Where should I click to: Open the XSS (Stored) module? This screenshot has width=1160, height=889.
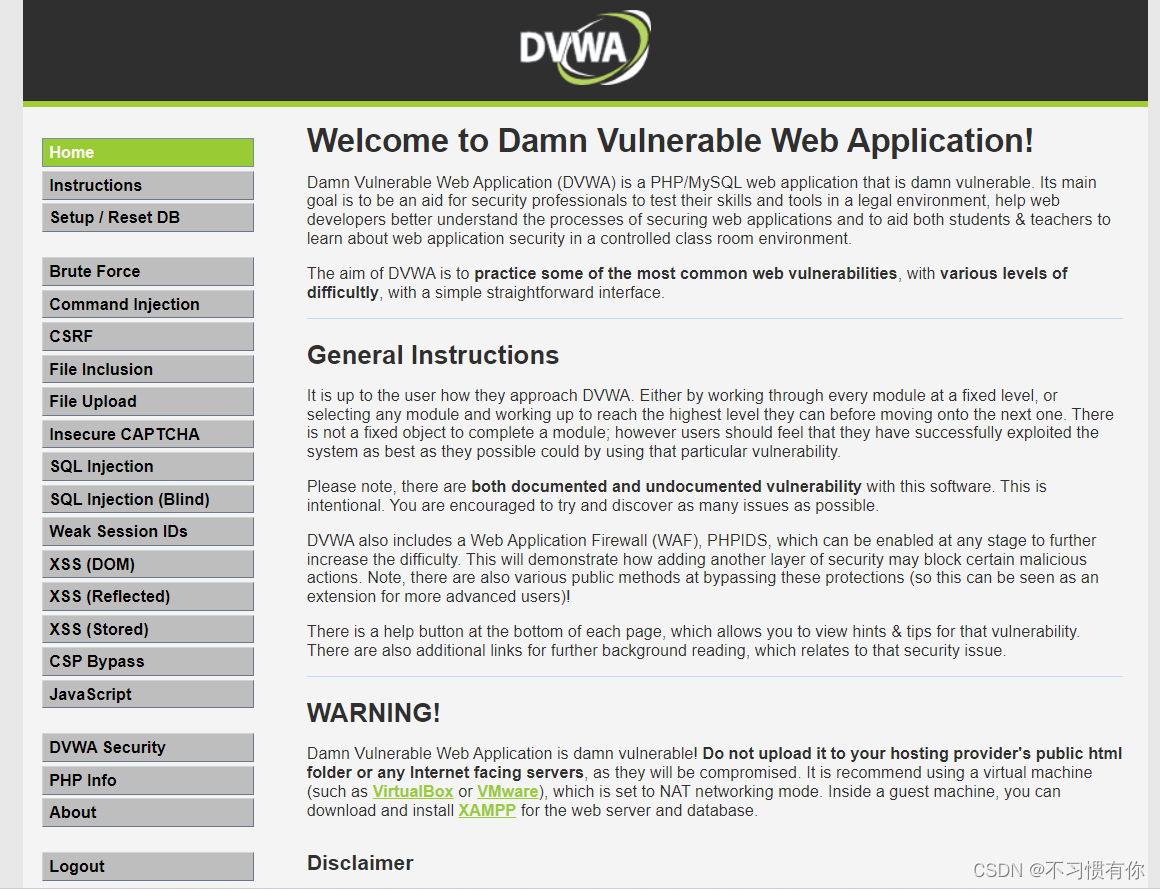148,629
